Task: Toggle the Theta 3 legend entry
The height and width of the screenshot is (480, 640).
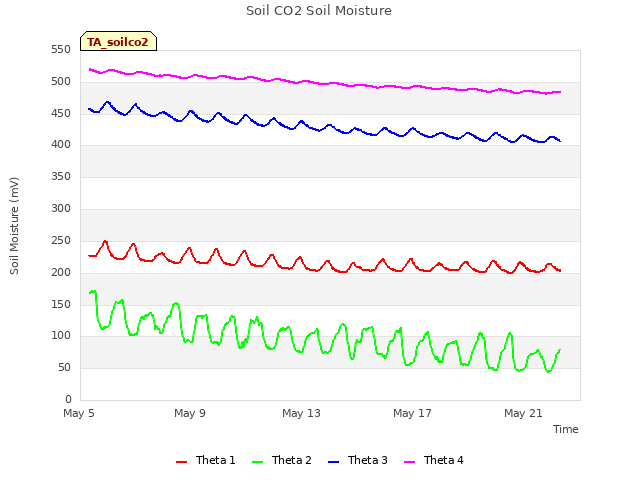Action: coord(358,460)
